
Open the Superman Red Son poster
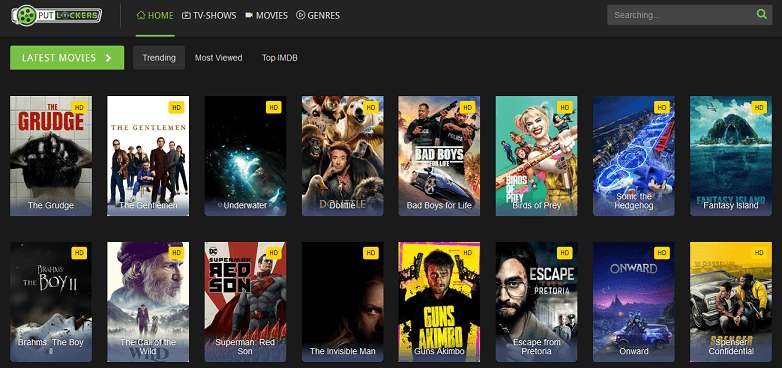(x=245, y=302)
